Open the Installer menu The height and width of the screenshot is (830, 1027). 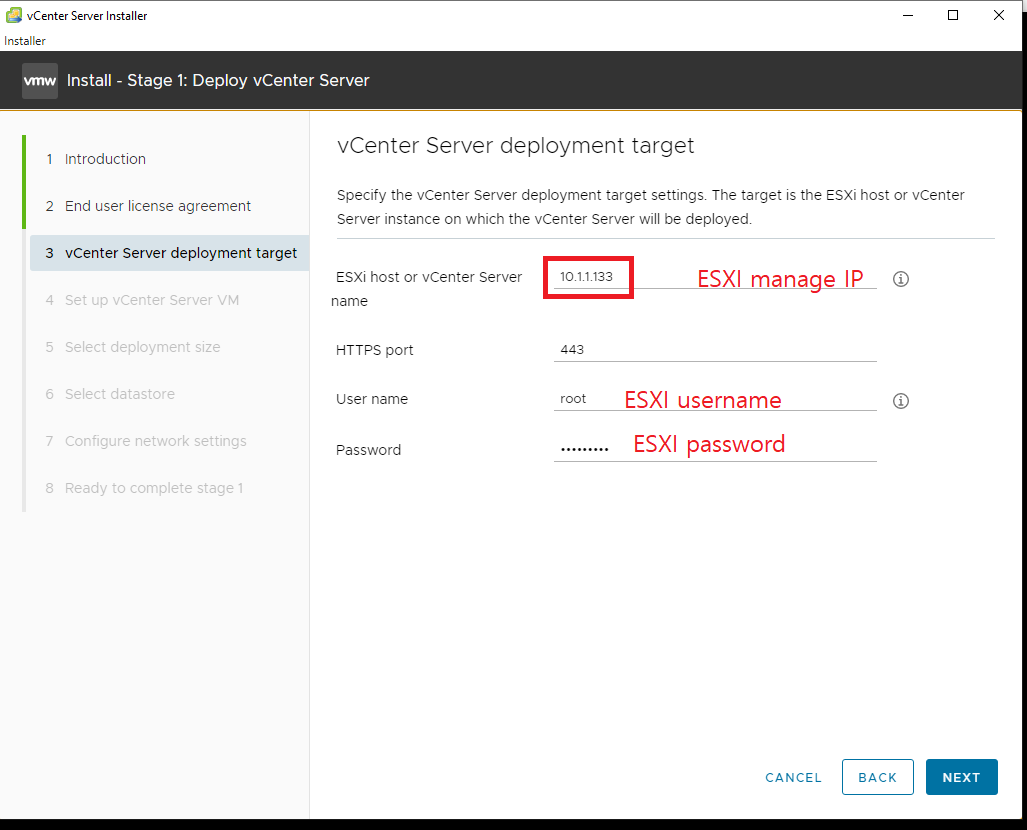(25, 41)
